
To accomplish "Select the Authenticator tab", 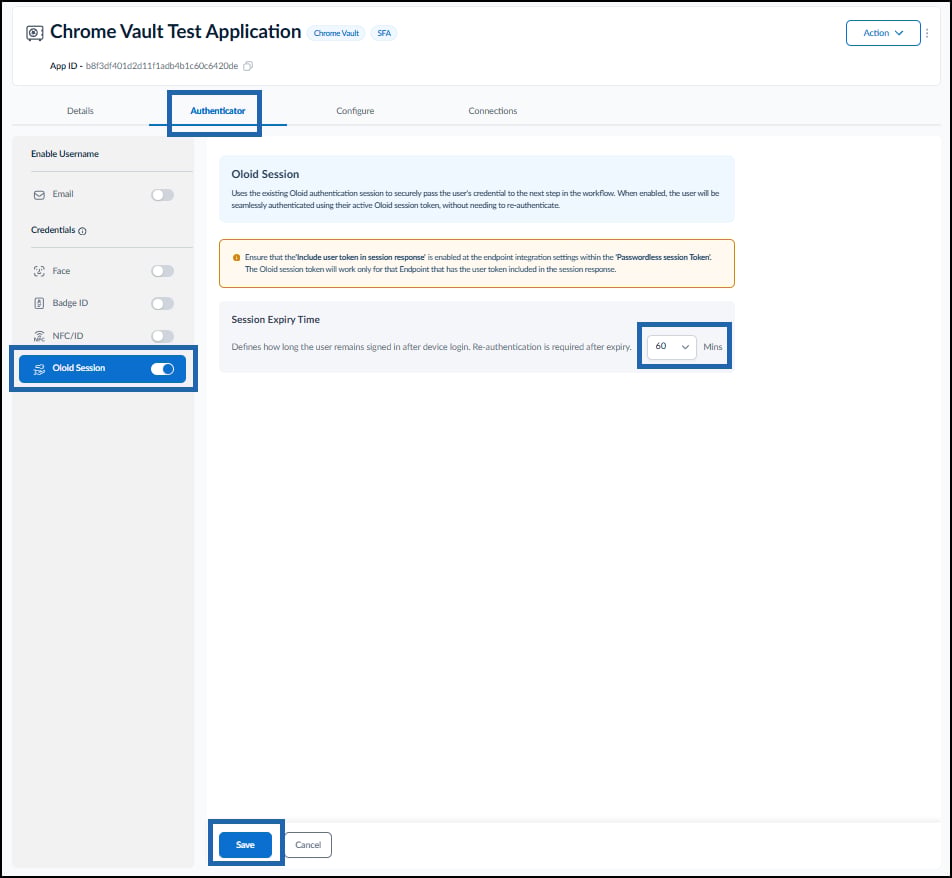I will point(217,111).
